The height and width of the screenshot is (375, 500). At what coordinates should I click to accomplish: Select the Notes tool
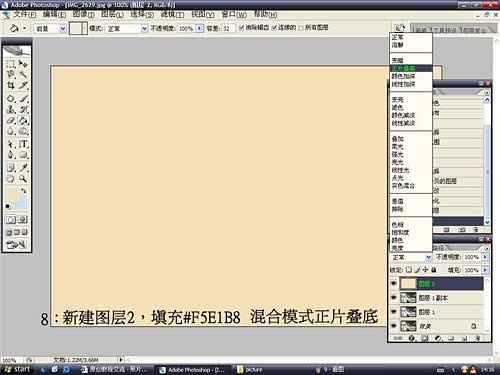click(11, 168)
